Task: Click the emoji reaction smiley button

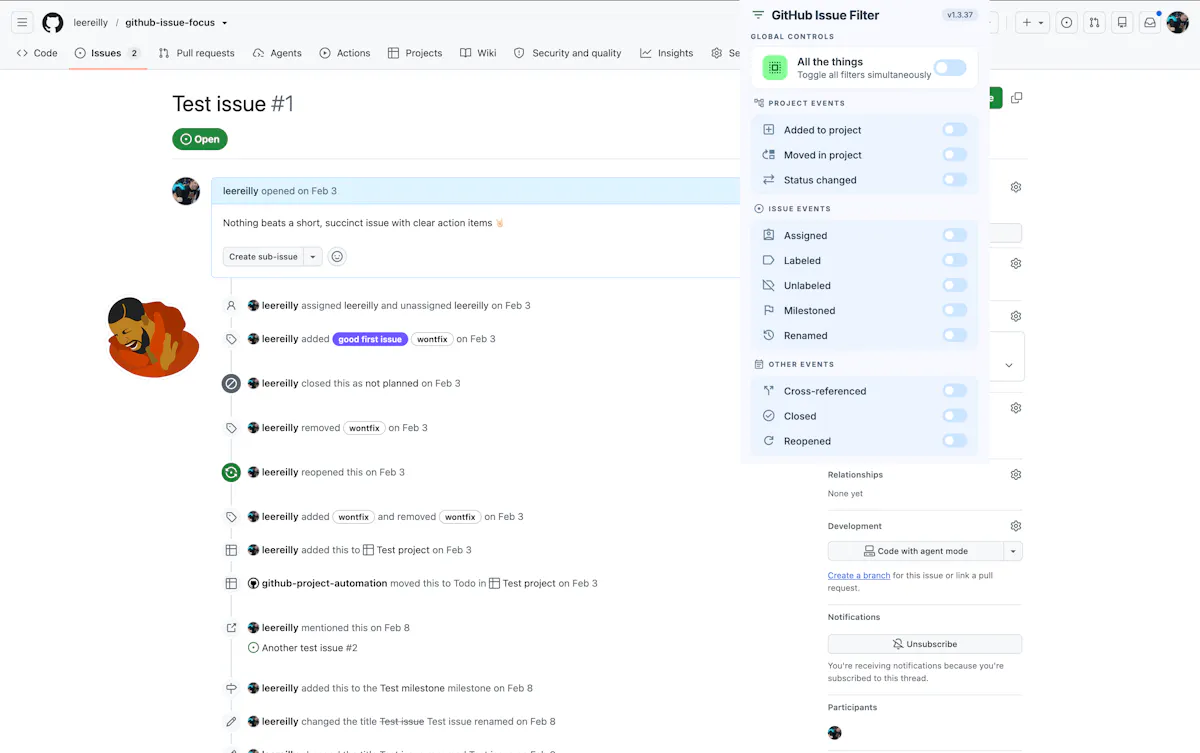Action: pyautogui.click(x=337, y=257)
